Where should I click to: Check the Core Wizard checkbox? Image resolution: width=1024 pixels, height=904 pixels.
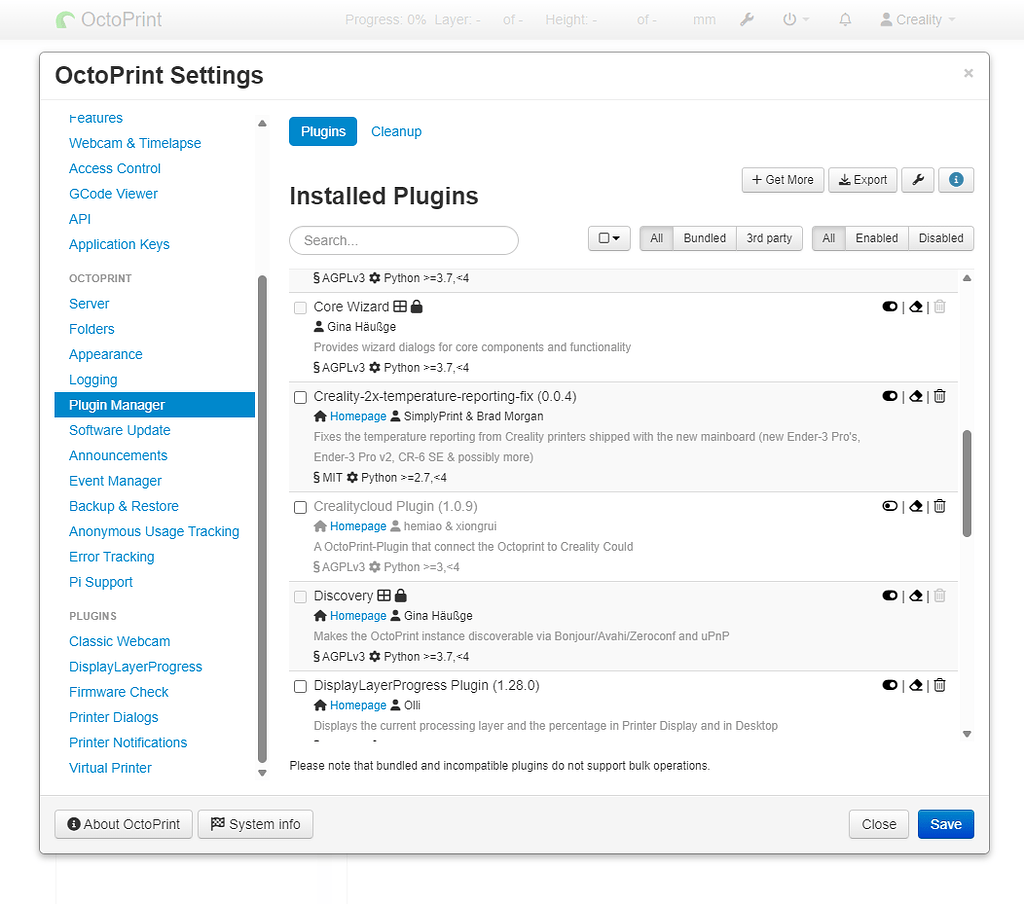tap(300, 307)
